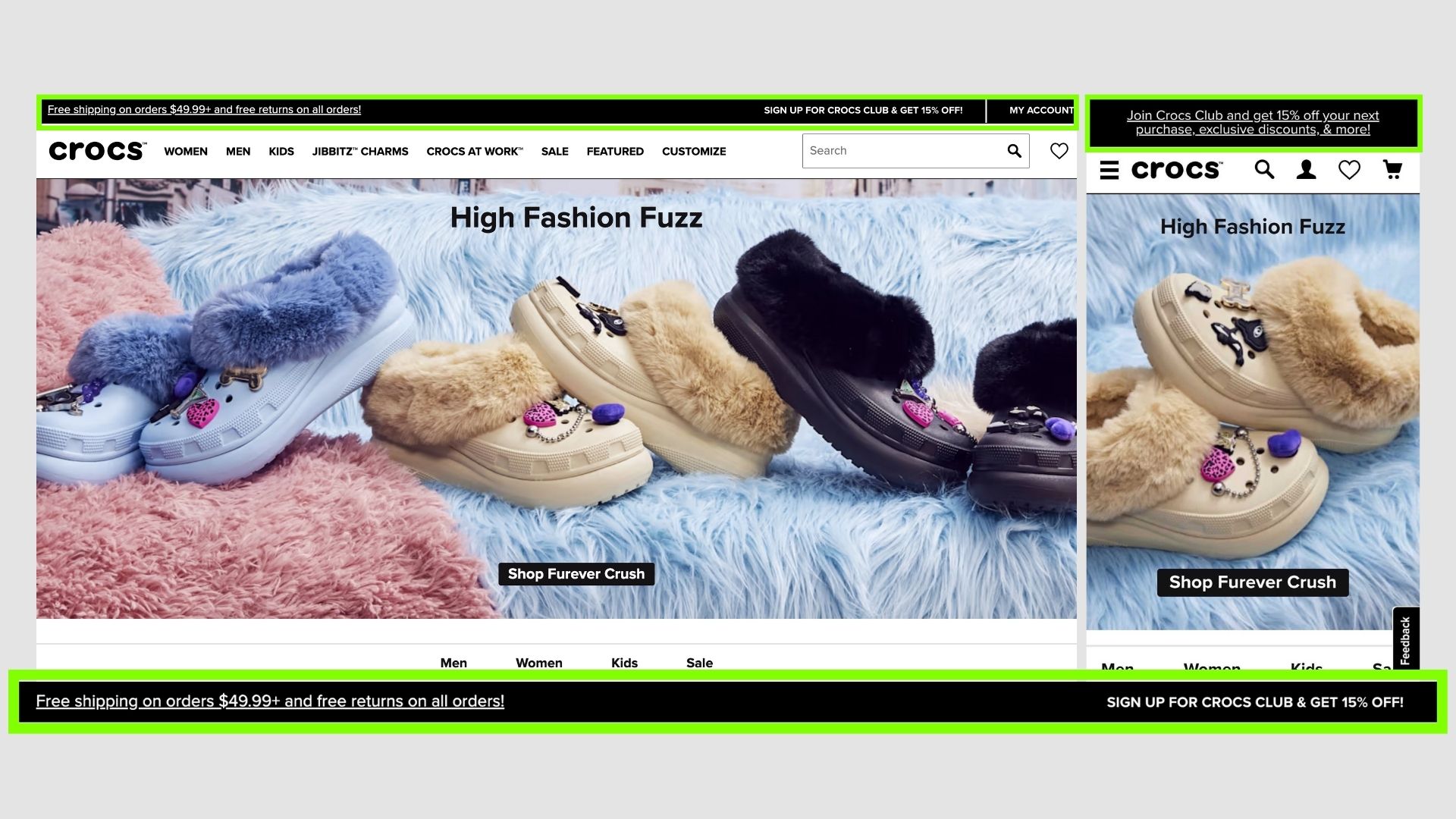1456x819 pixels.
Task: Open the wishlist heart icon in desktop header
Action: pyautogui.click(x=1059, y=151)
